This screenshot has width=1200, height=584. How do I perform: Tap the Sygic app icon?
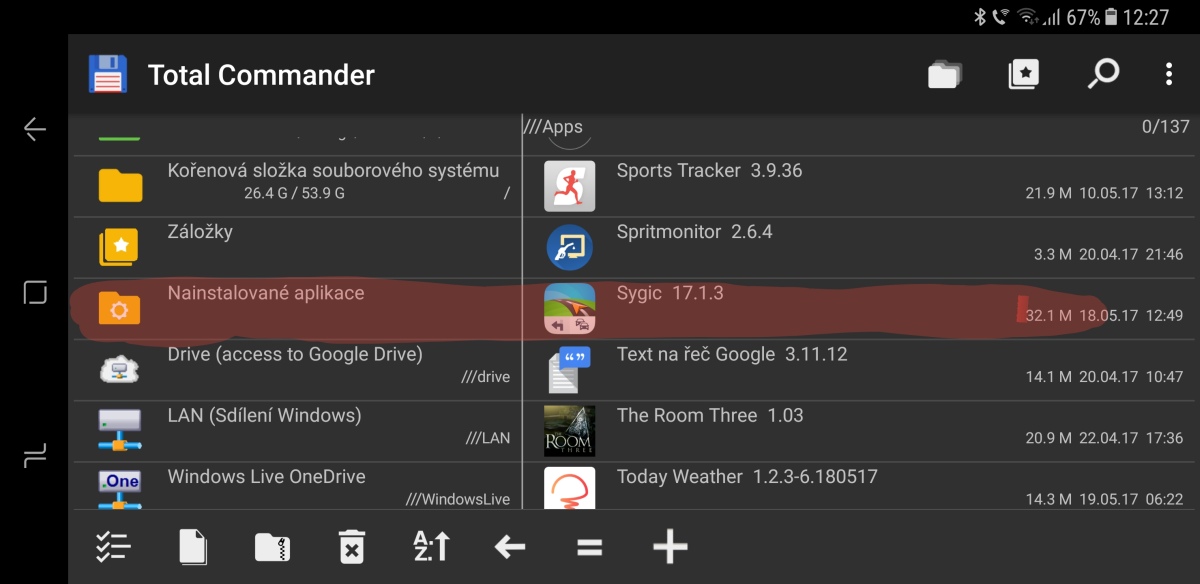[569, 309]
